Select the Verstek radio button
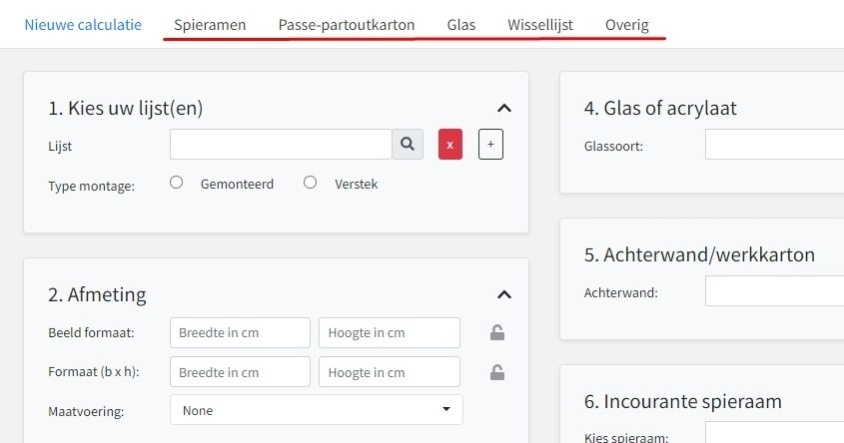The width and height of the screenshot is (844, 443). pyautogui.click(x=310, y=182)
